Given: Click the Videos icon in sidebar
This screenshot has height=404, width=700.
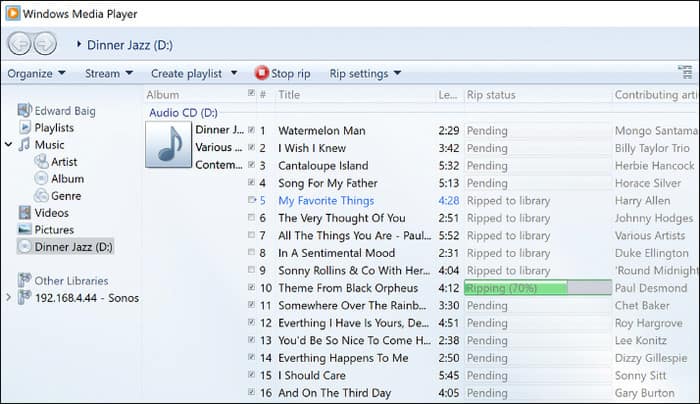Looking at the screenshot, I should (25, 212).
